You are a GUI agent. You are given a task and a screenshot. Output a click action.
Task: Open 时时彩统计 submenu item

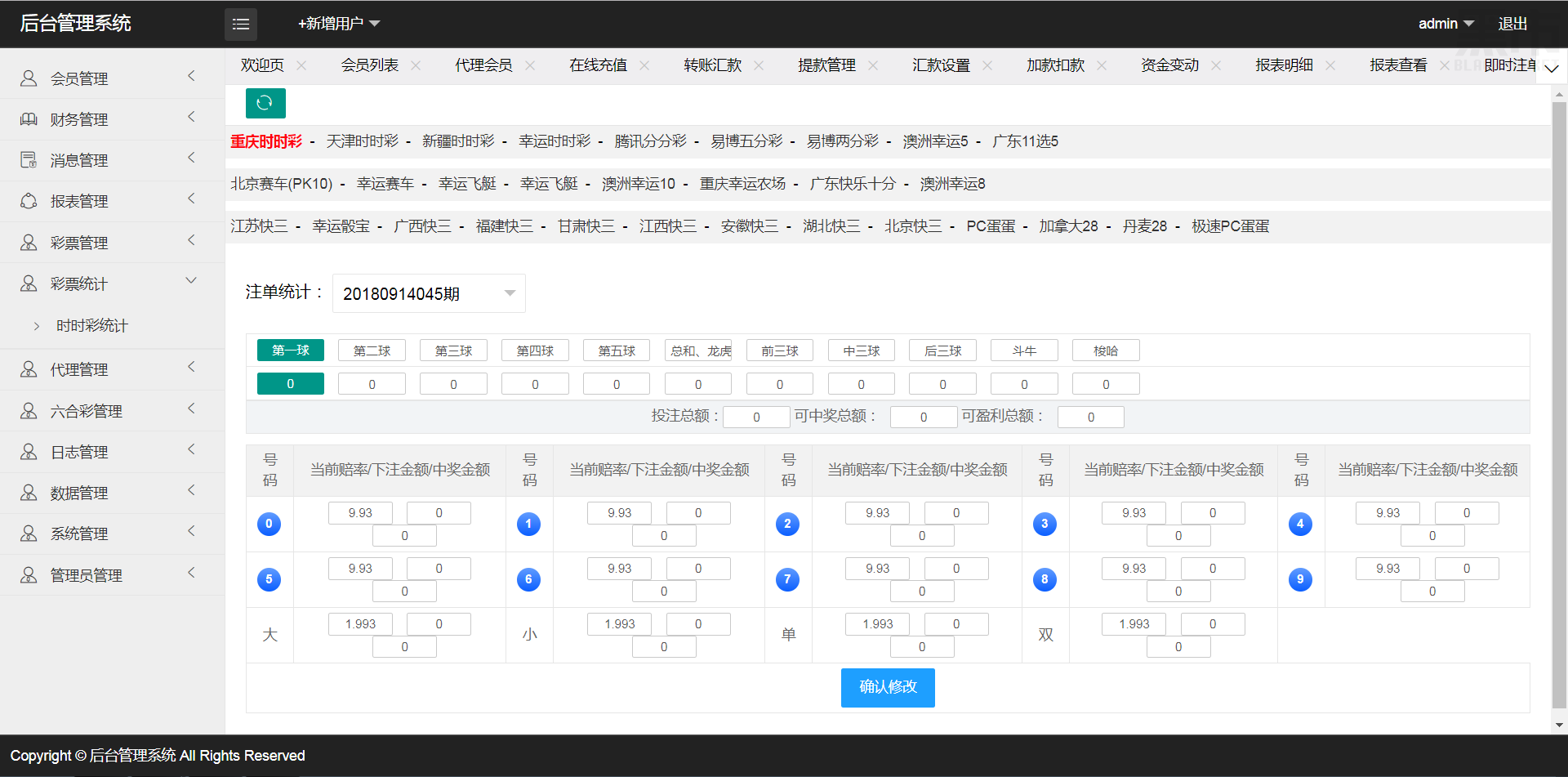coord(92,325)
